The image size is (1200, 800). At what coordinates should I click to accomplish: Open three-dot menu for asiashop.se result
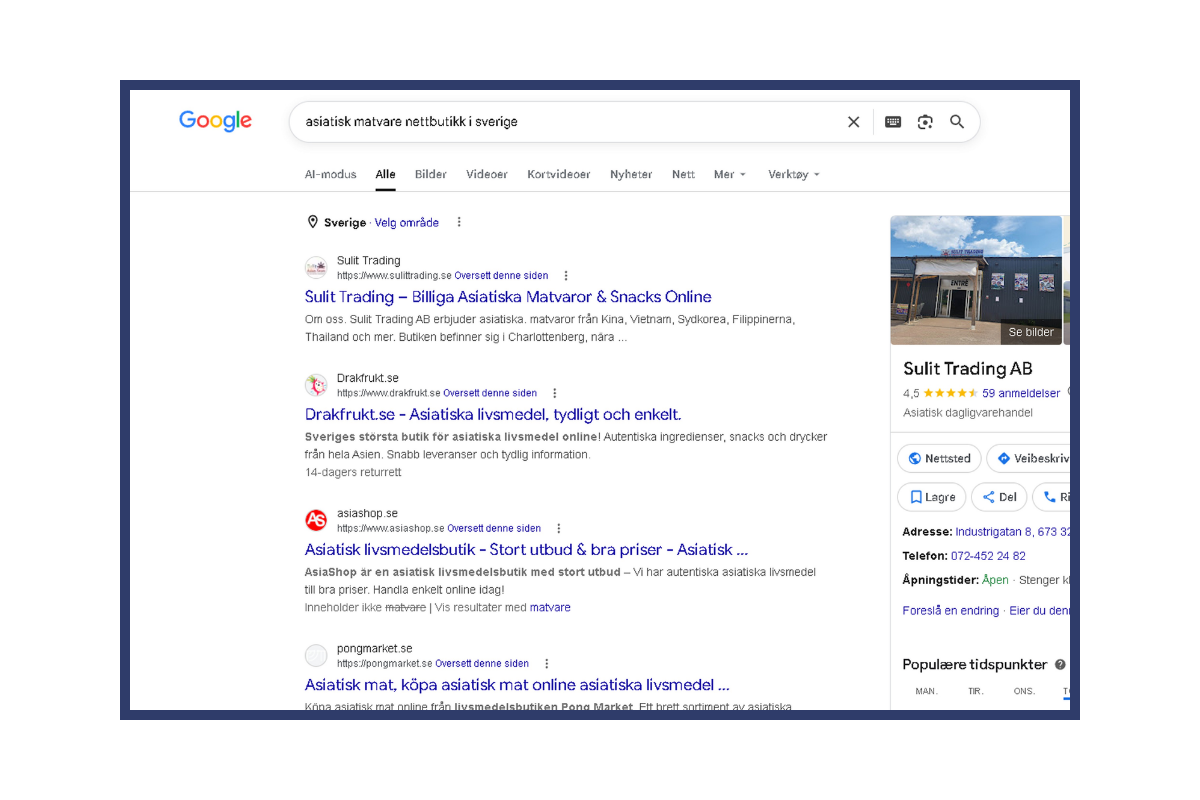click(559, 528)
